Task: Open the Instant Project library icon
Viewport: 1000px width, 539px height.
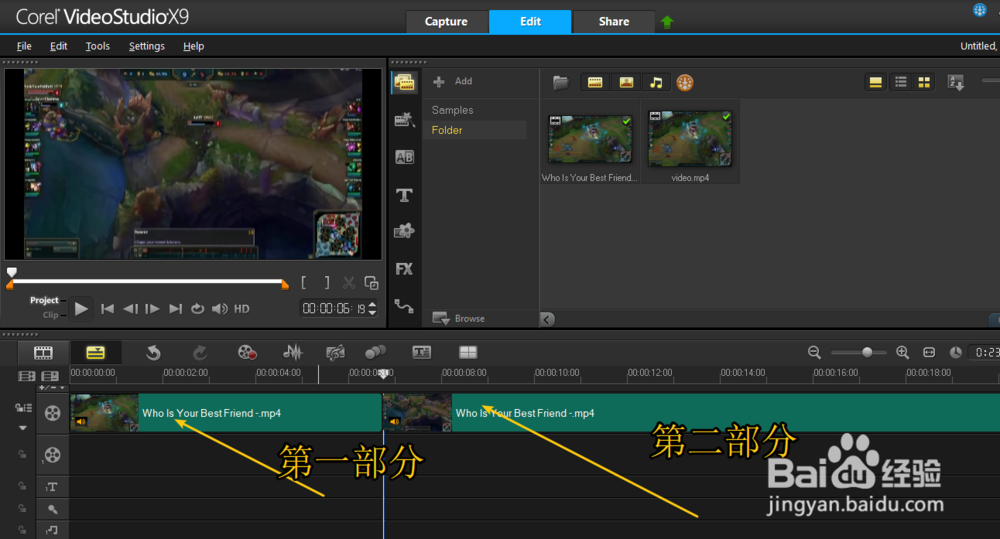Action: (404, 119)
